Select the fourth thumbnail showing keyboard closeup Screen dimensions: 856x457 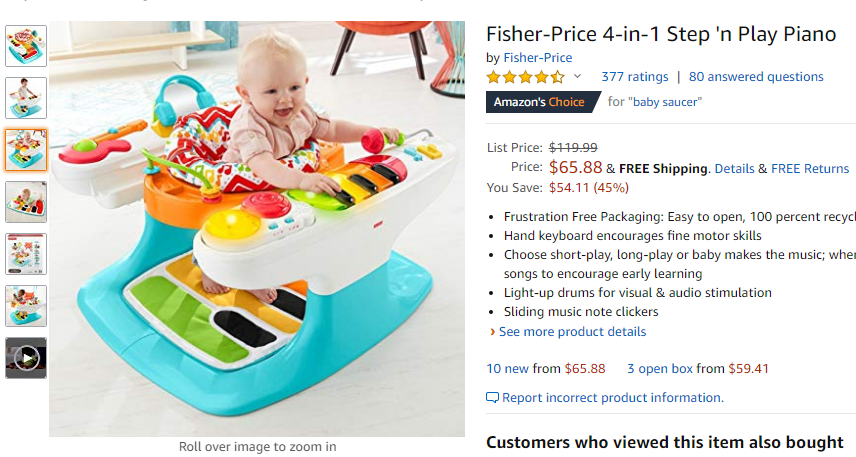coord(26,202)
